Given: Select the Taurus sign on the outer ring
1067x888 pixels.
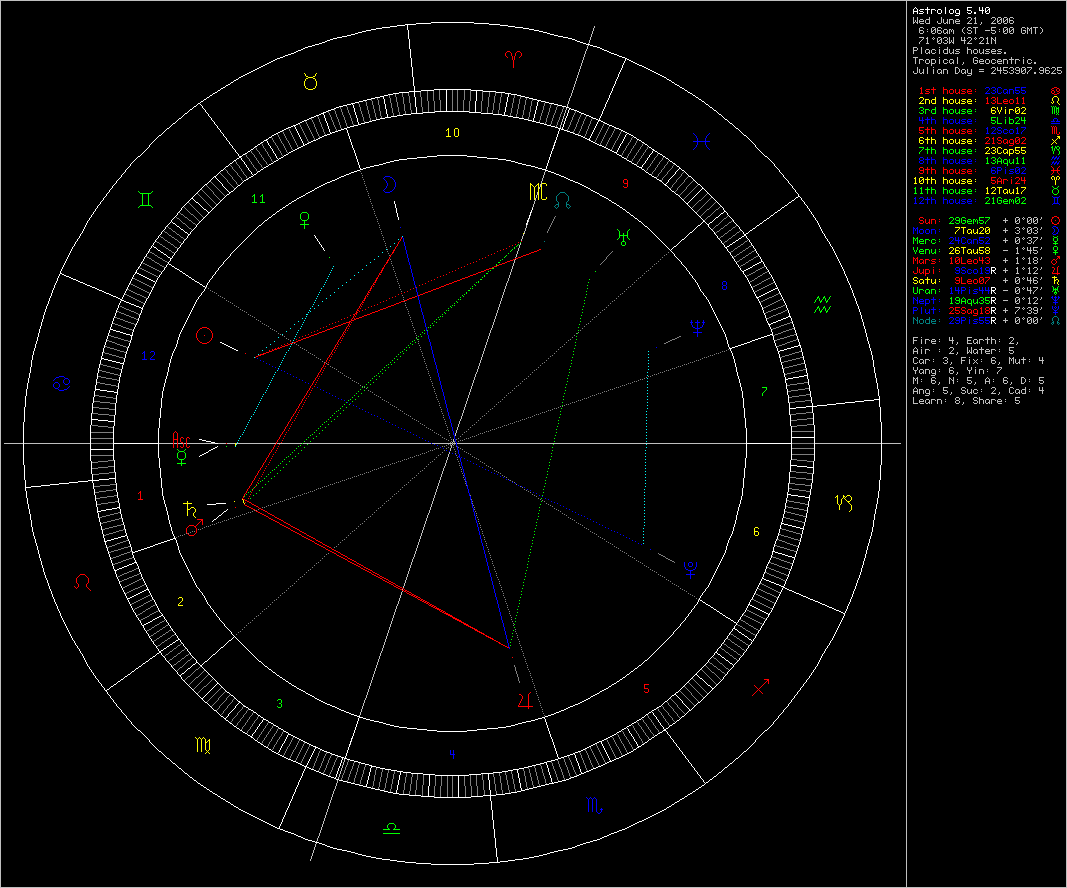Looking at the screenshot, I should click(310, 83).
